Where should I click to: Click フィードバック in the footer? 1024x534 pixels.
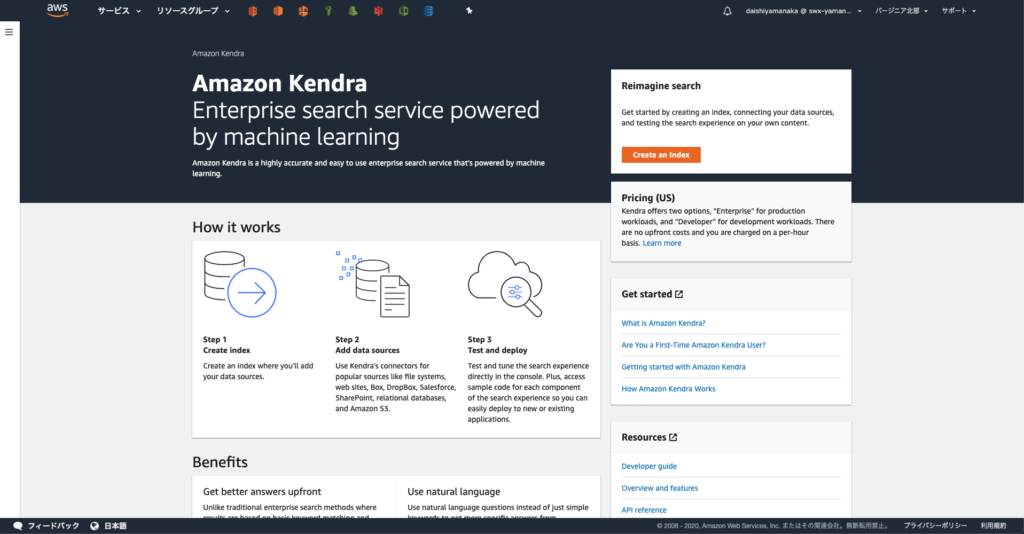(x=46, y=526)
